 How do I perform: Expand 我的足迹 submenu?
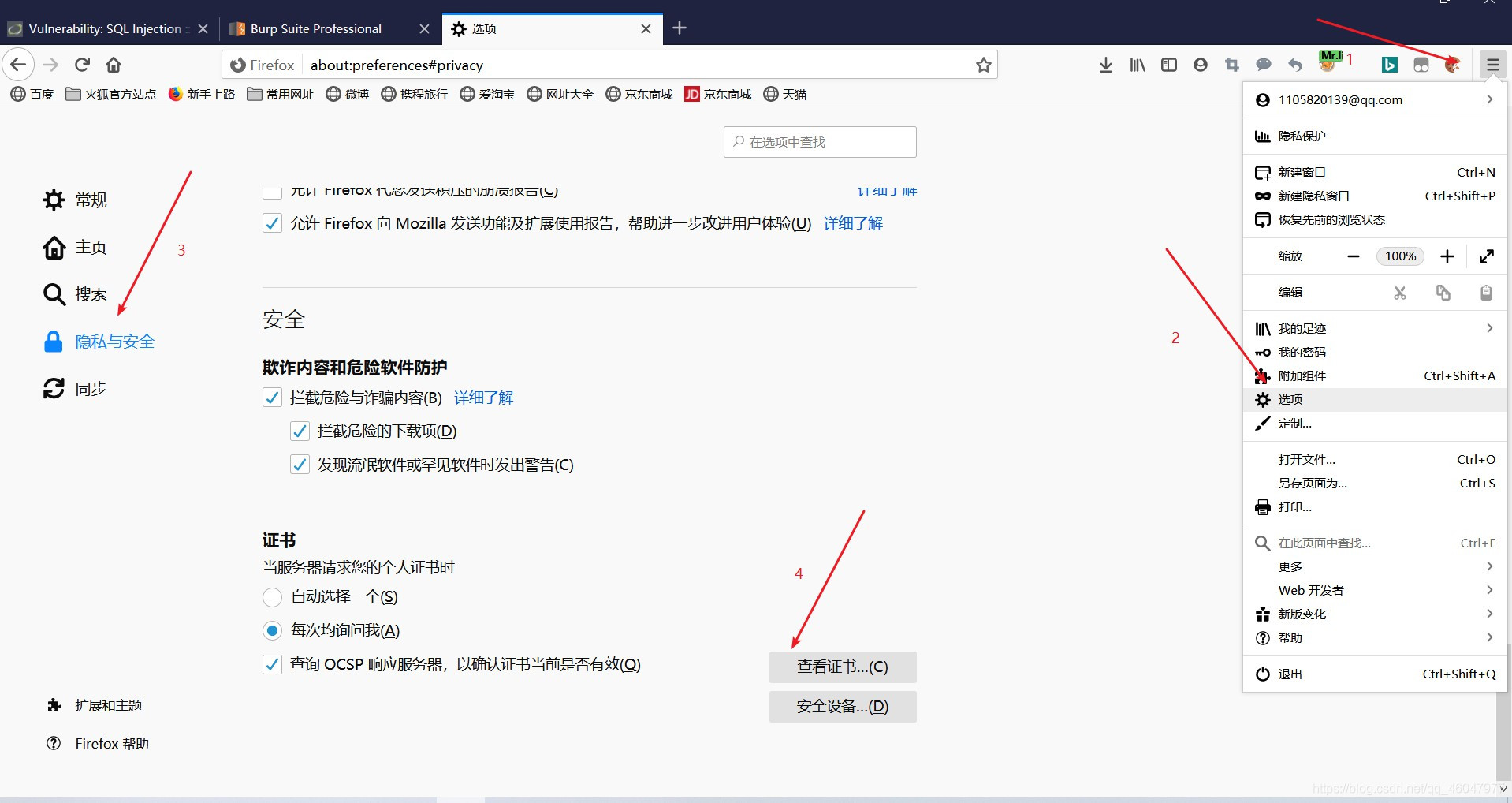coord(1375,328)
